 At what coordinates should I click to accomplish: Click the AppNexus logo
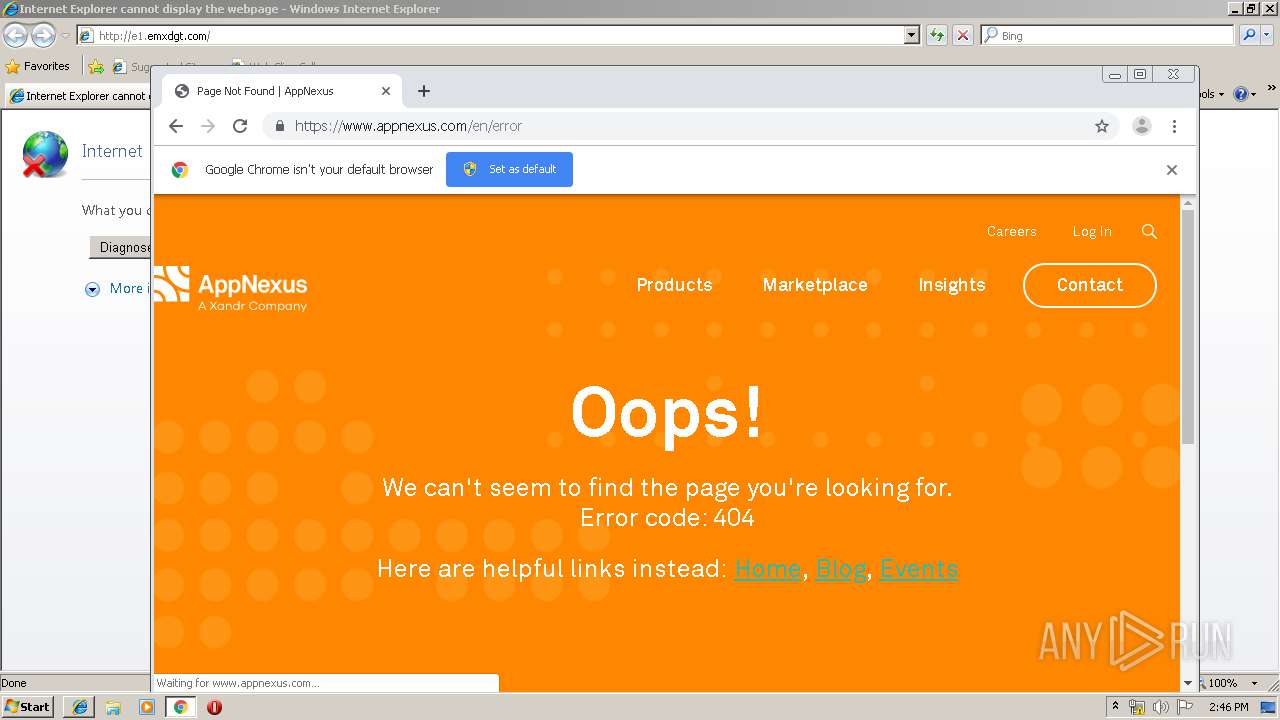coord(231,288)
